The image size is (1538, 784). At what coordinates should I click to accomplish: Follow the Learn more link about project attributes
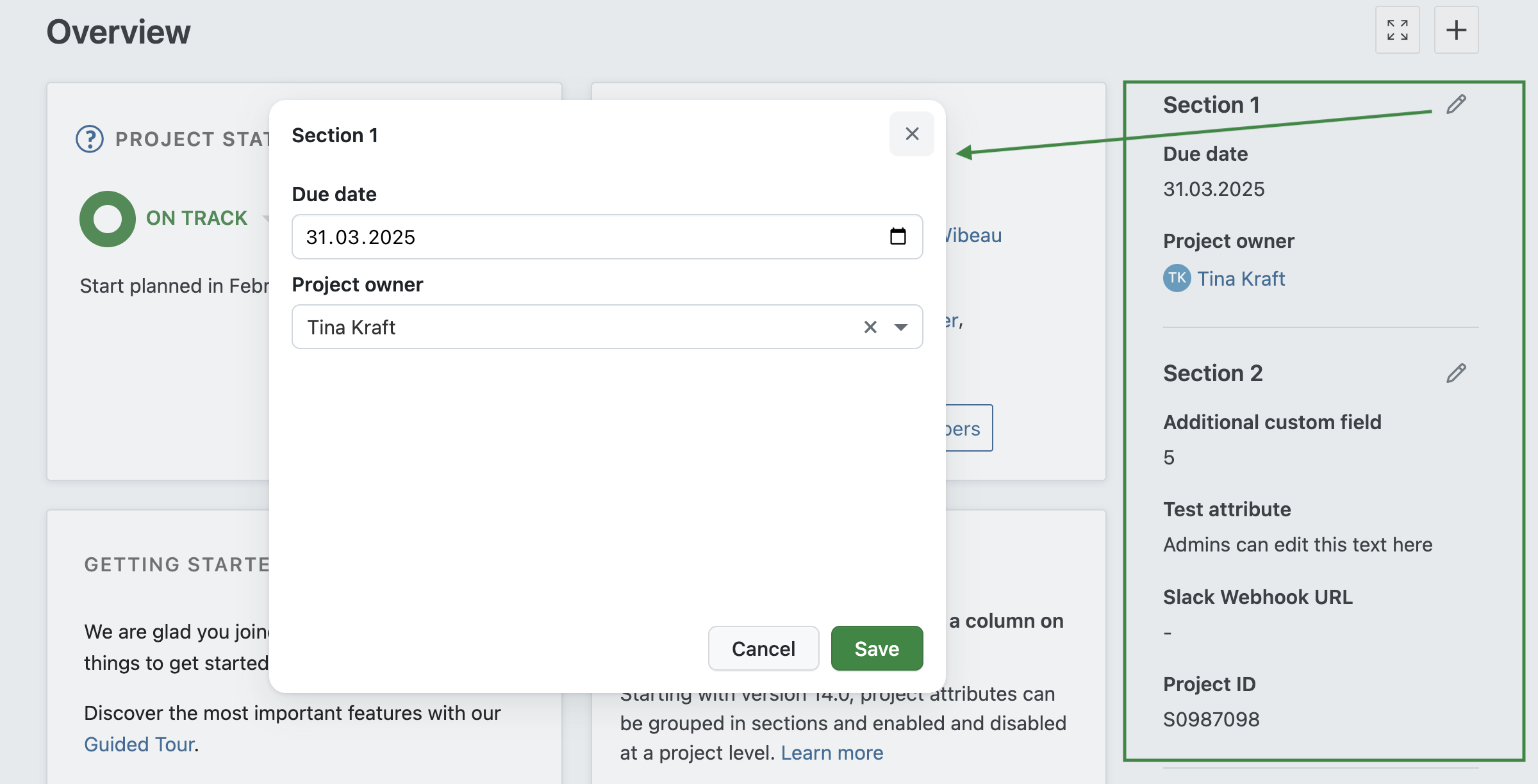(832, 753)
